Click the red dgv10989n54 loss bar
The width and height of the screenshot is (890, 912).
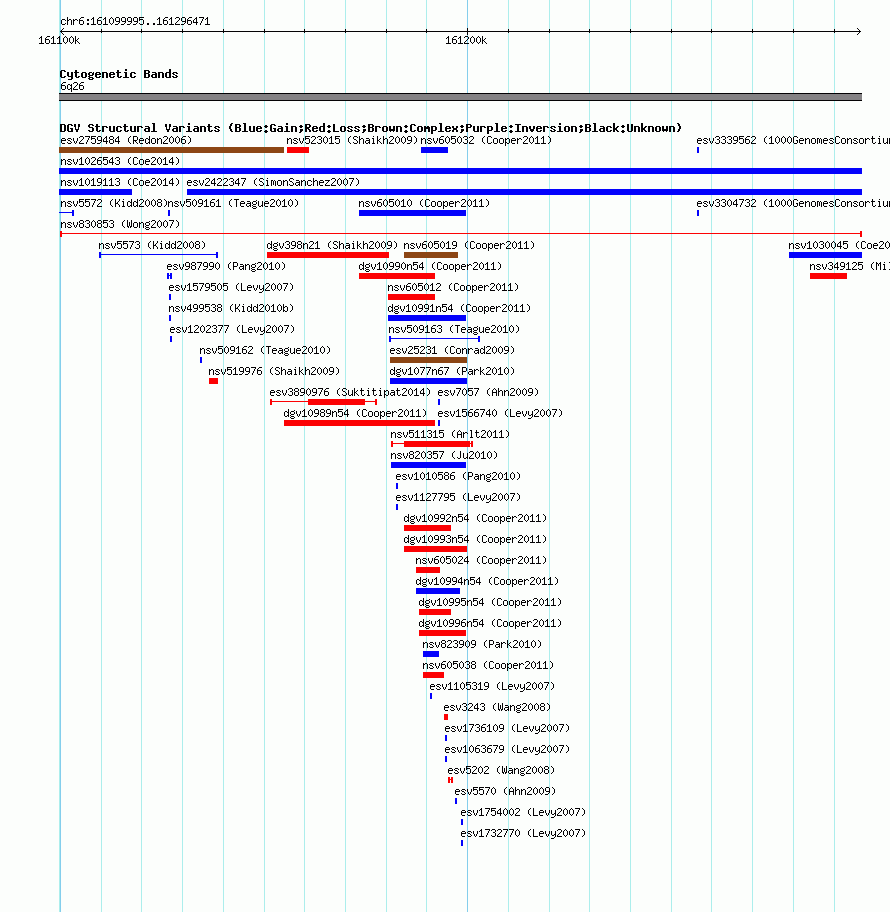click(359, 422)
